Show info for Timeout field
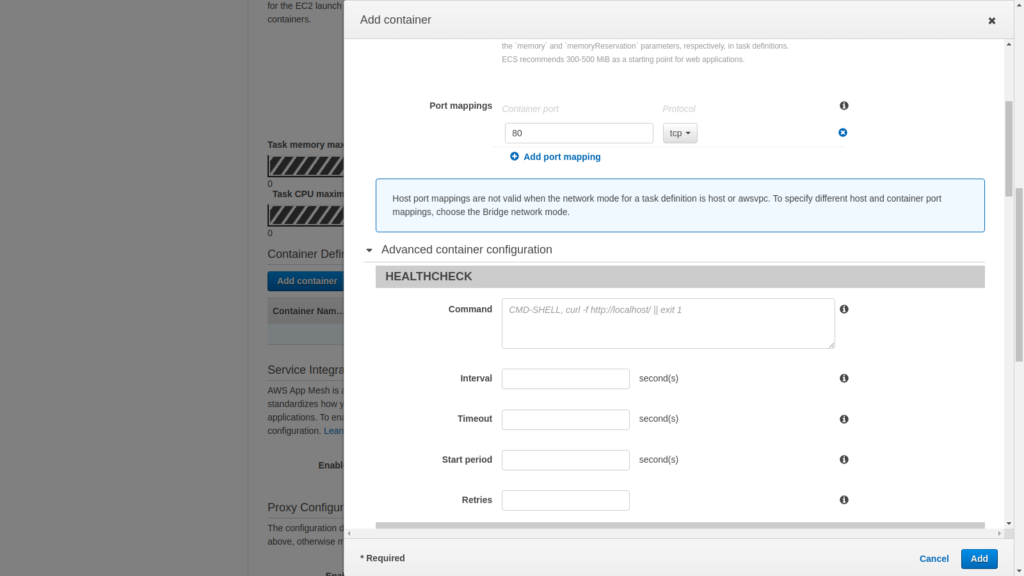1024x576 pixels. [x=844, y=419]
